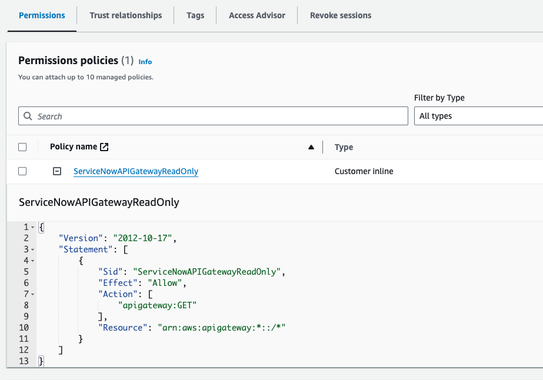
Task: Go to the Access Advisor tab
Action: 257,15
